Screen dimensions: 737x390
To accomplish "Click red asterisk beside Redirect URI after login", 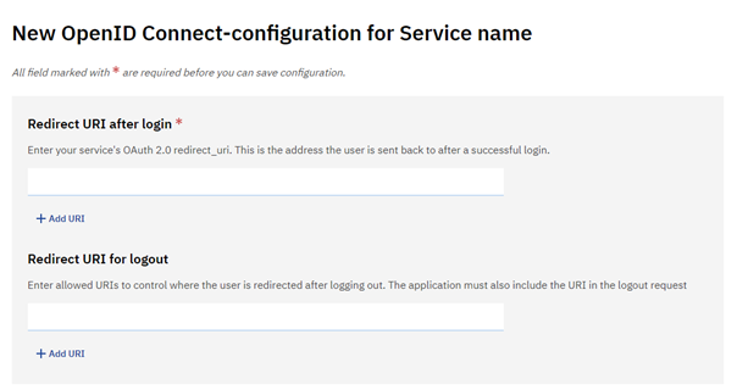I will [x=179, y=122].
